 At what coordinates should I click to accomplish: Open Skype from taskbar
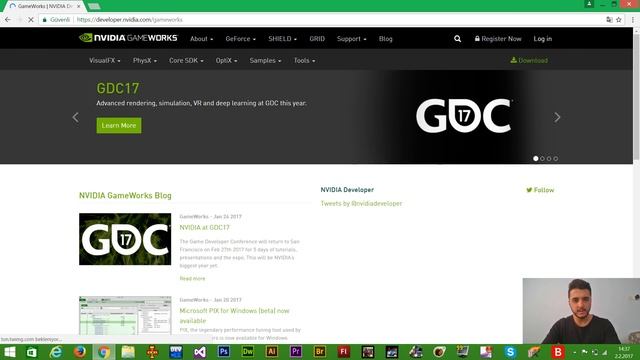tap(510, 352)
